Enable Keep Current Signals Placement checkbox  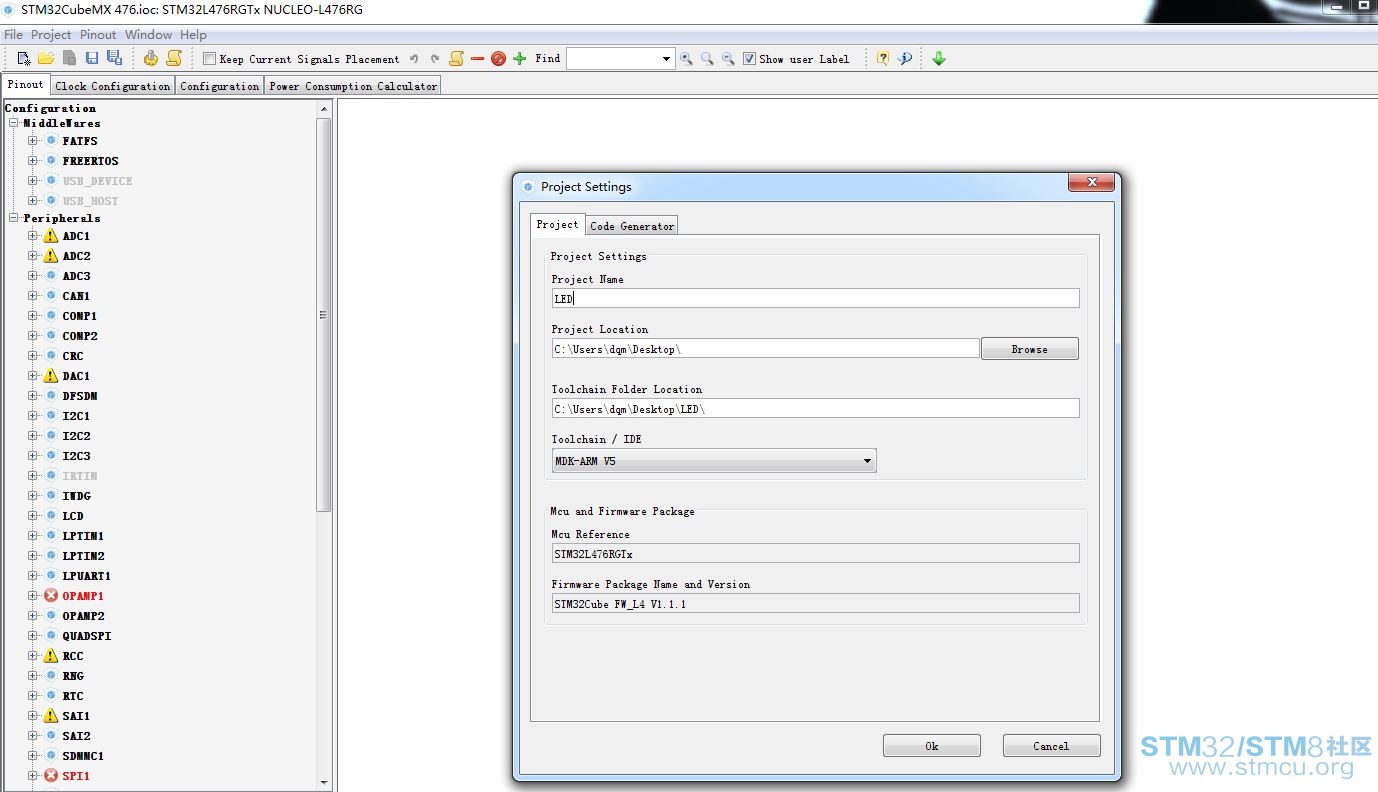209,59
